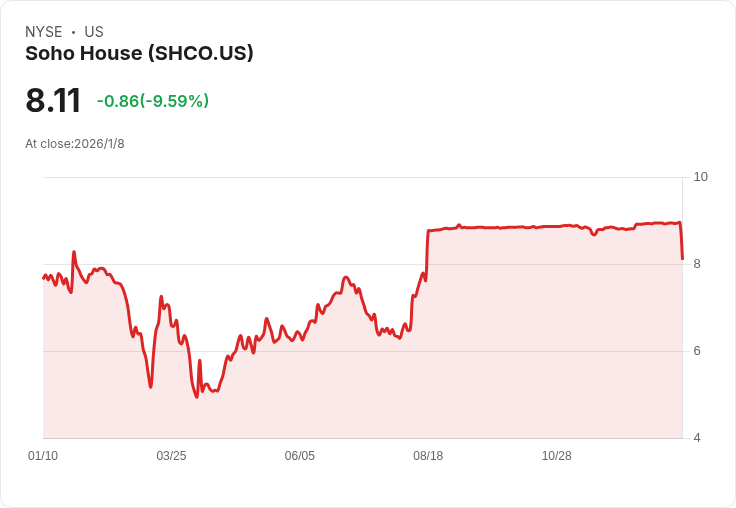Click the Soho House (SHCO.US) title
This screenshot has height=508, width=736.
pyautogui.click(x=139, y=54)
